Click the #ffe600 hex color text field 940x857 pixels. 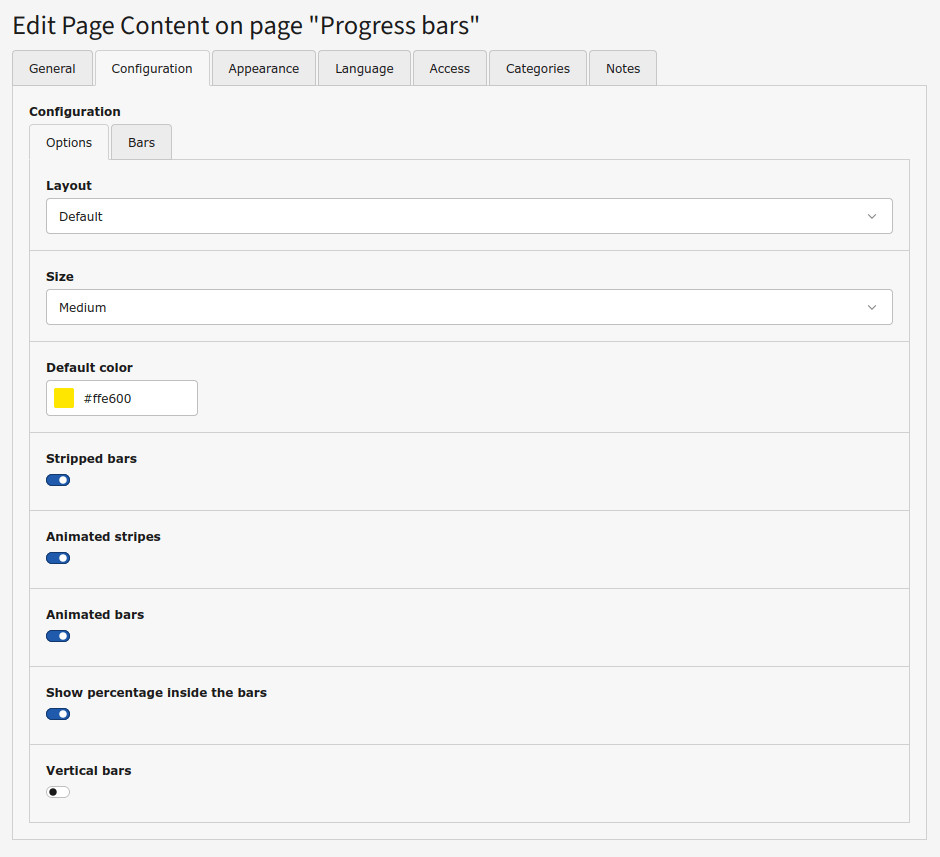(x=135, y=398)
